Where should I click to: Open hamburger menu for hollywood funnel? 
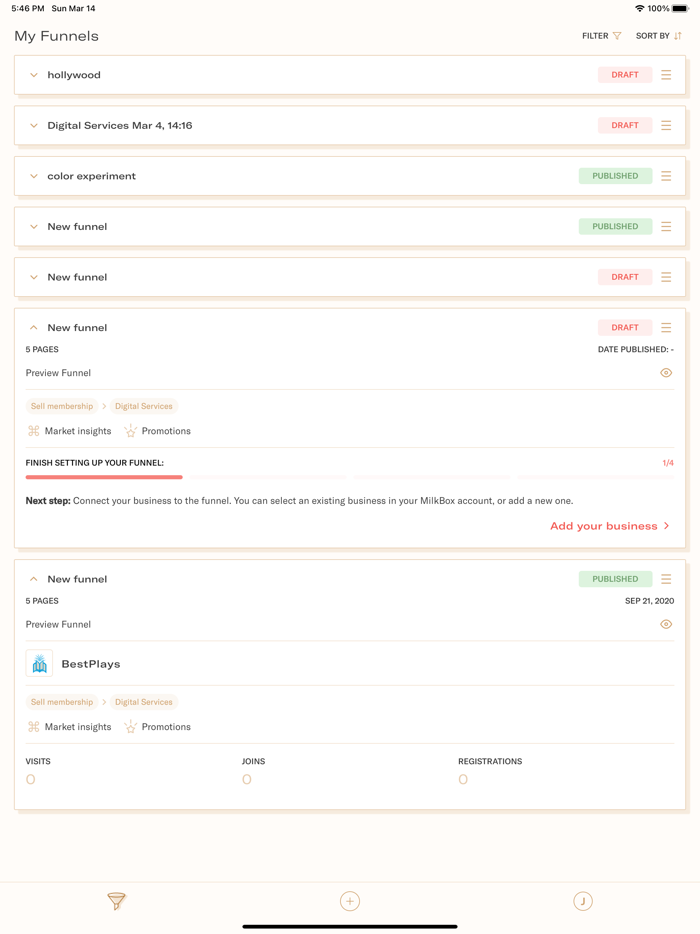click(666, 75)
